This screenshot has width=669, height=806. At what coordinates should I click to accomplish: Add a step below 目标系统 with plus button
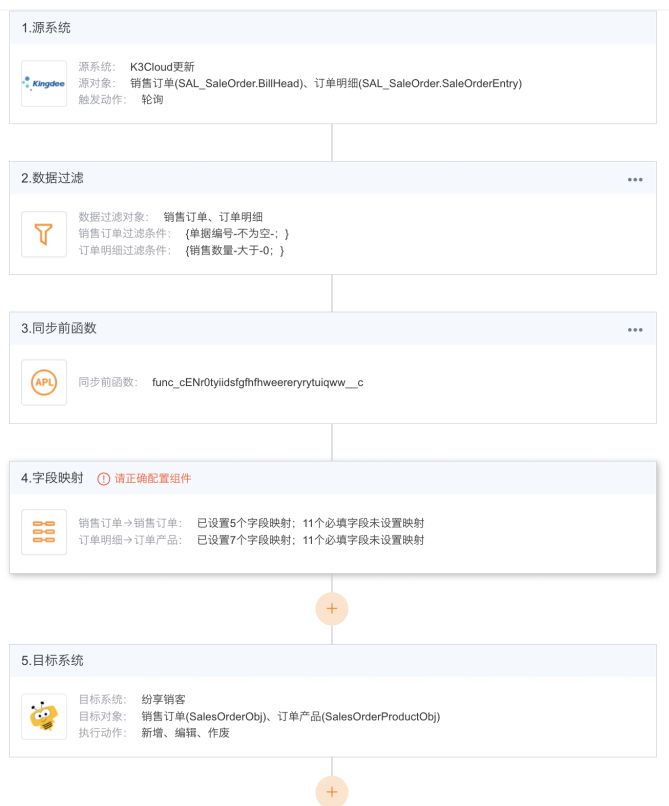332,791
